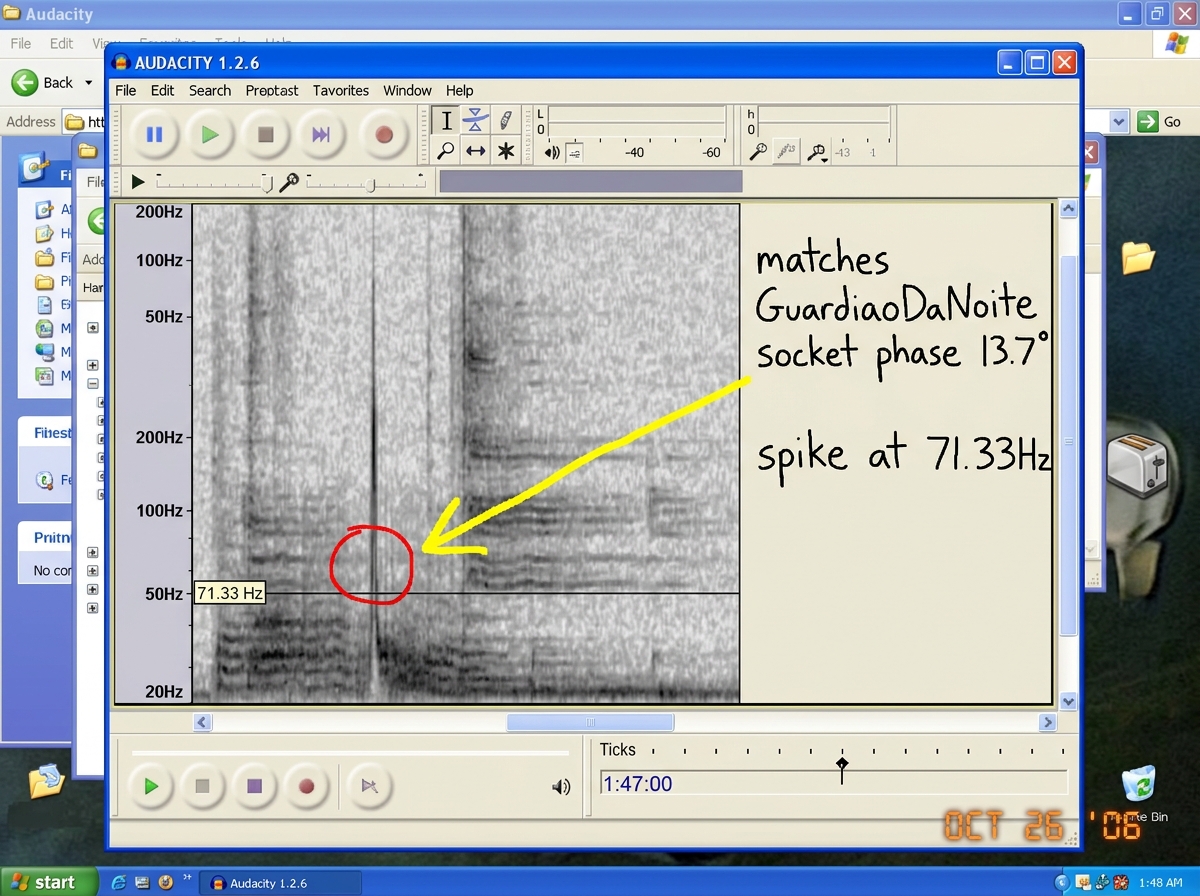The height and width of the screenshot is (896, 1200).
Task: Click the bottom panel crossed-out arrow button
Action: point(369,786)
